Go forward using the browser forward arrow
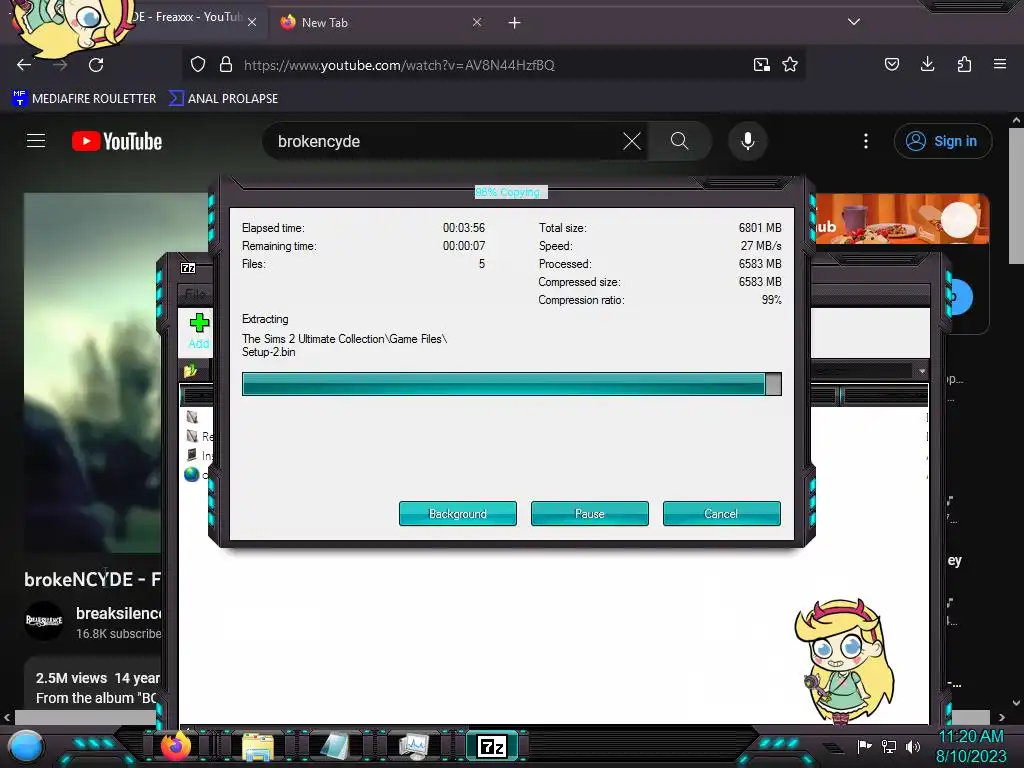Image resolution: width=1024 pixels, height=768 pixels. 60,65
